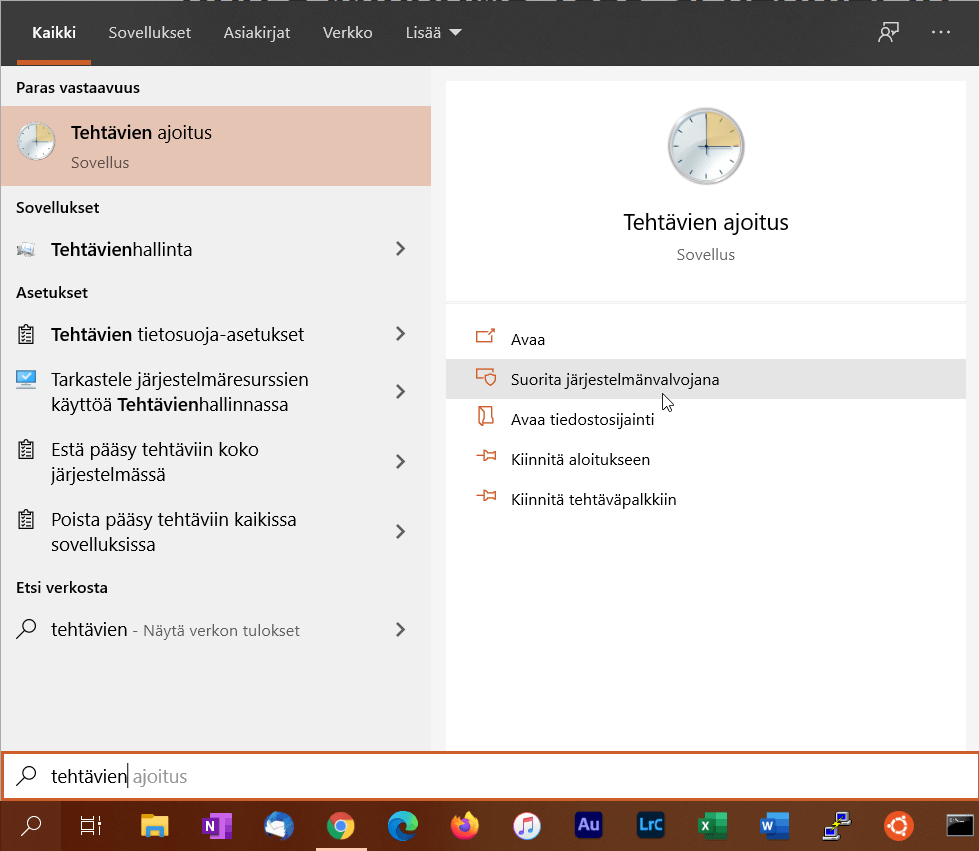Launch Lightroom Classic from the taskbar
The image size is (979, 851).
[x=650, y=826]
